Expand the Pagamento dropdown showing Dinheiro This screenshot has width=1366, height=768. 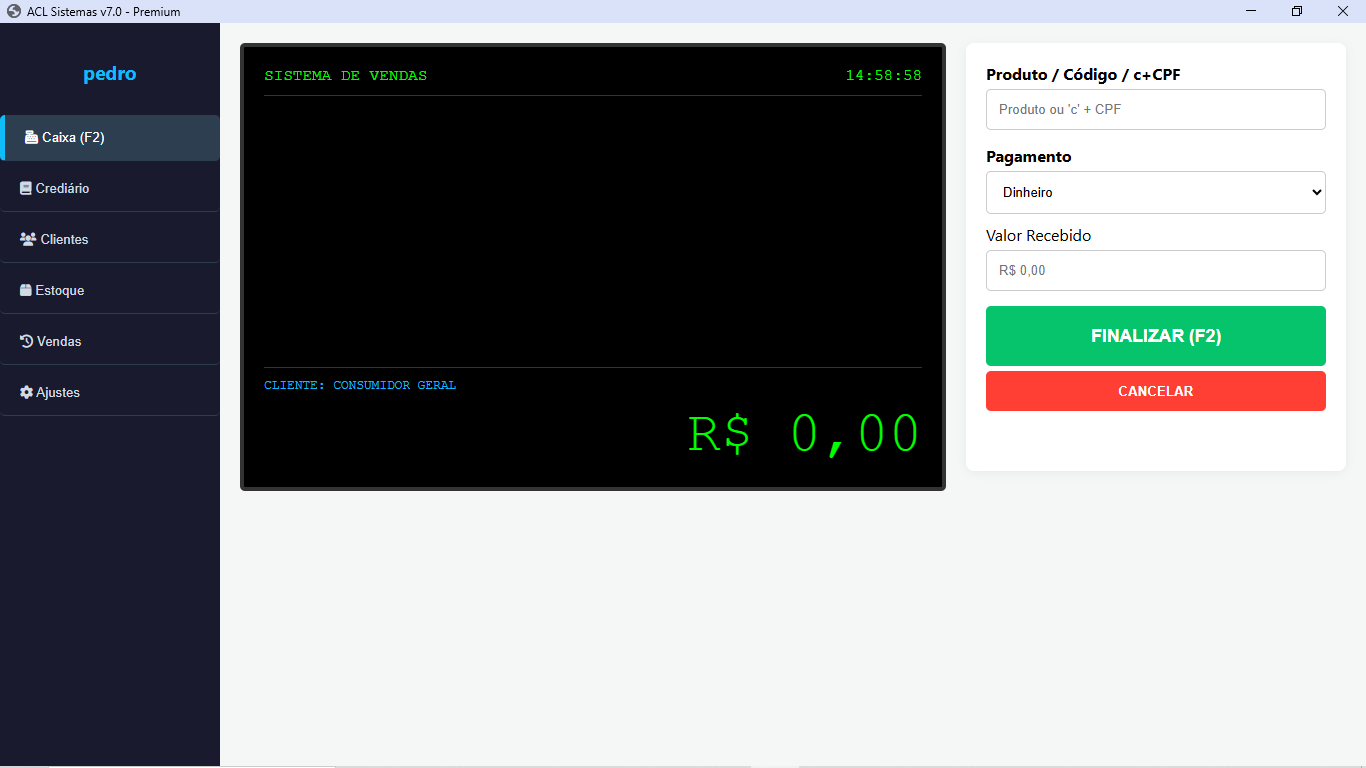pos(1156,192)
